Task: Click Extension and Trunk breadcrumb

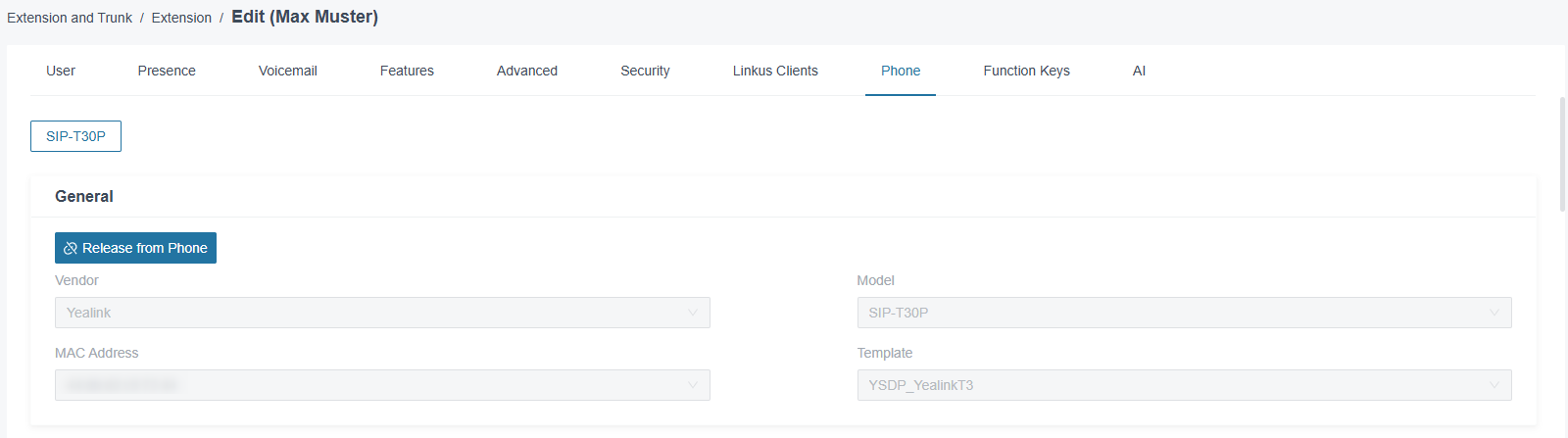Action: pos(70,18)
